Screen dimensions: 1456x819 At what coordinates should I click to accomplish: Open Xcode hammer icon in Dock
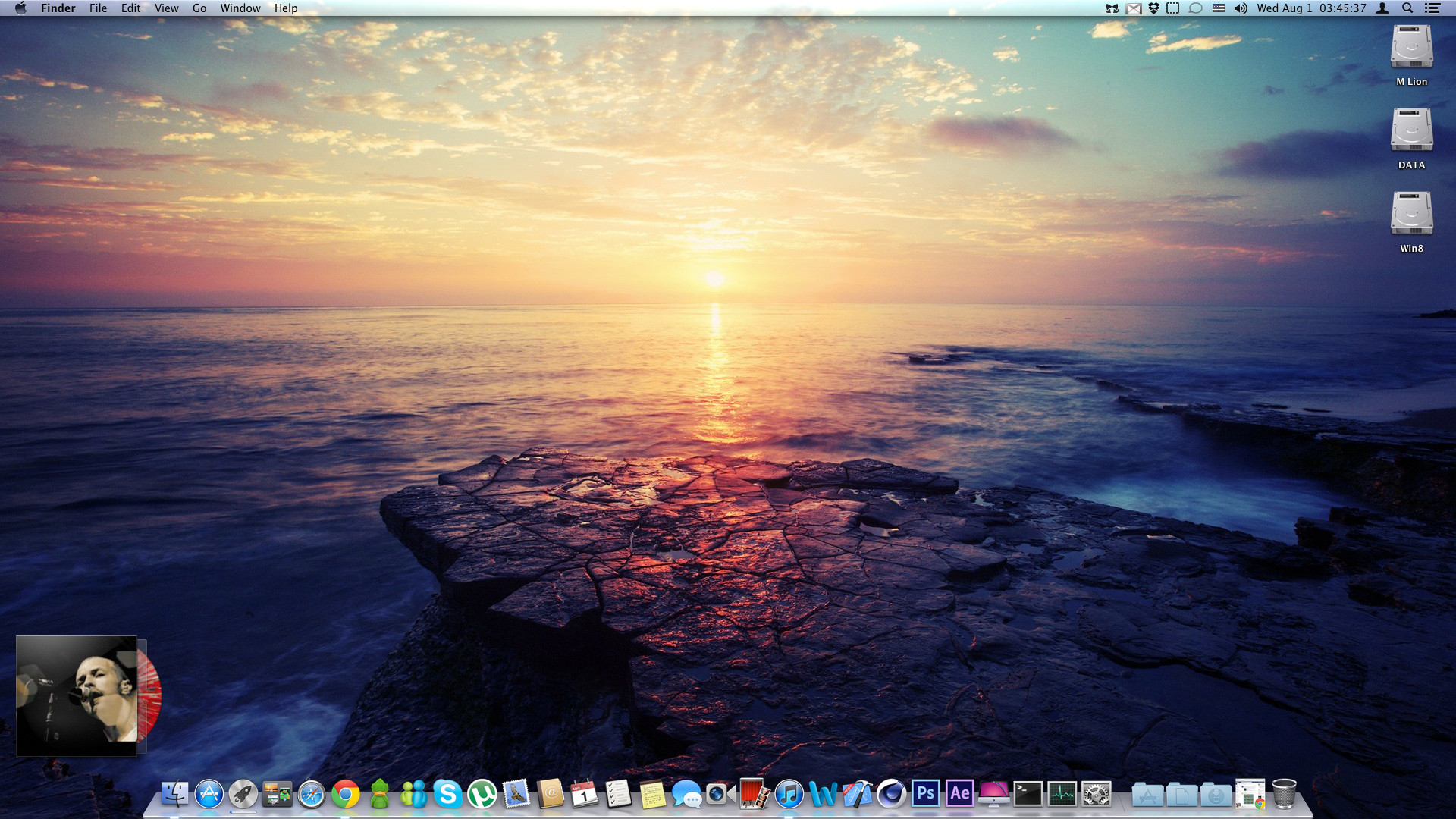point(857,794)
